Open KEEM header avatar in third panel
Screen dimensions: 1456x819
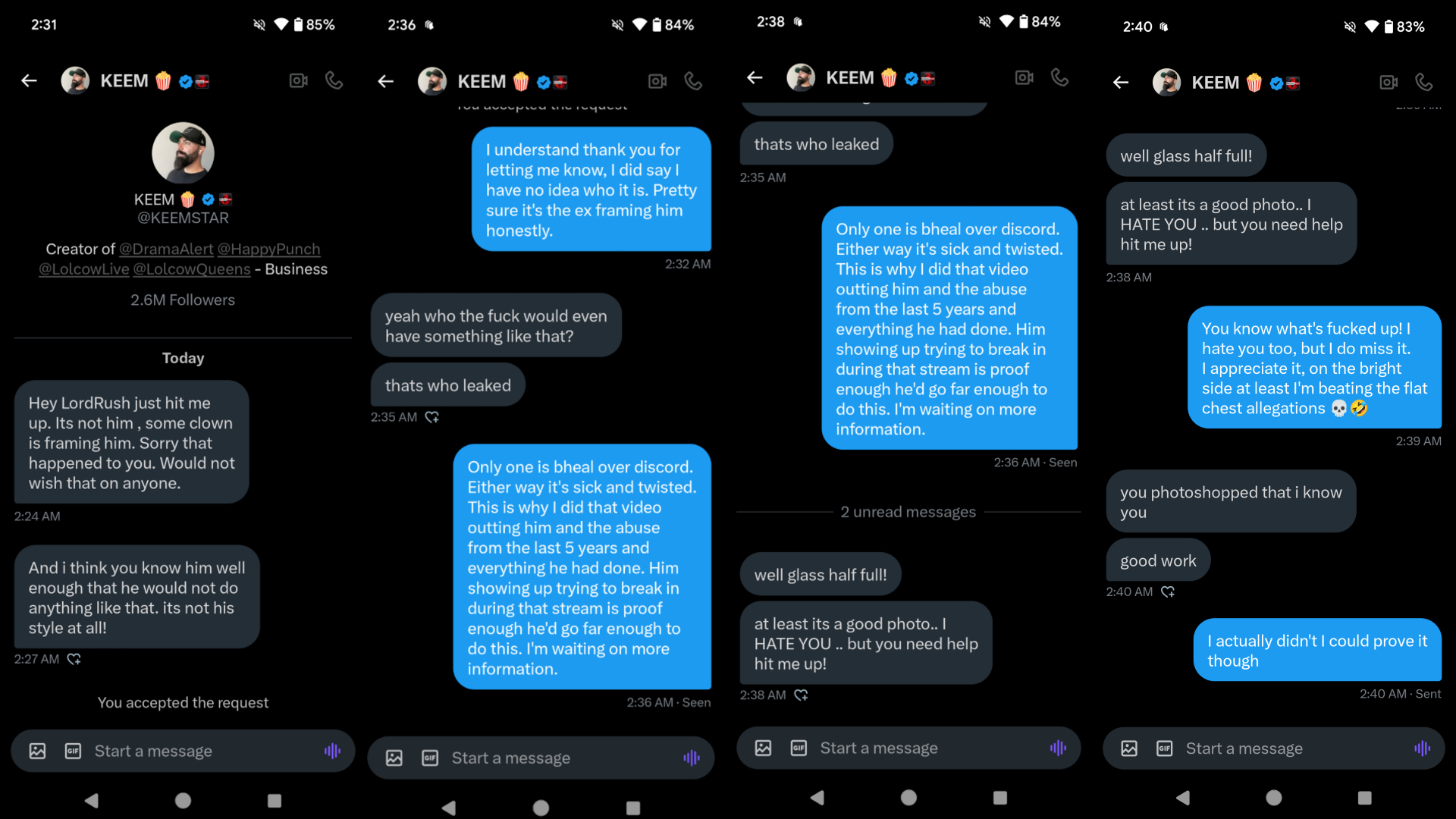click(x=801, y=77)
